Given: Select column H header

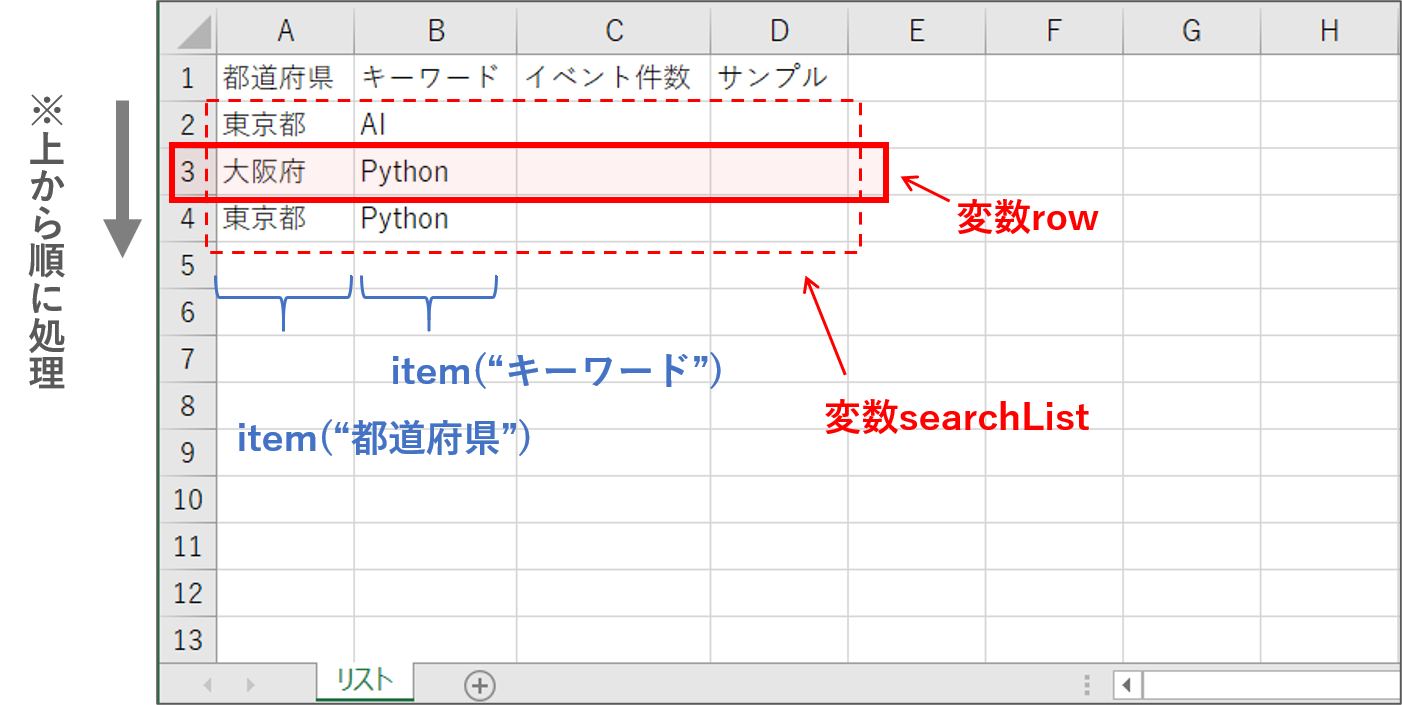Looking at the screenshot, I should pyautogui.click(x=1329, y=32).
